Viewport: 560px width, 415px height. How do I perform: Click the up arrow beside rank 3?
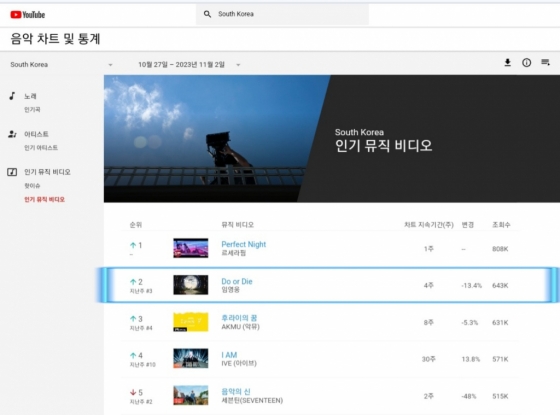pyautogui.click(x=133, y=319)
